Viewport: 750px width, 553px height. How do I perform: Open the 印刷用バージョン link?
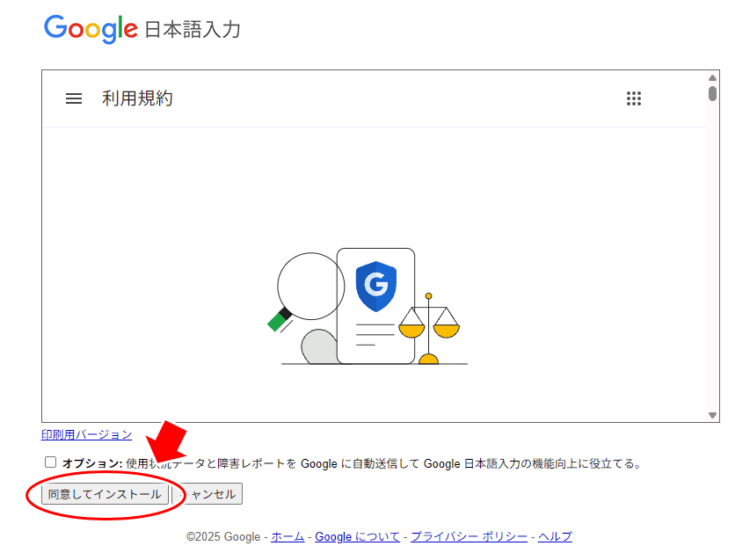pyautogui.click(x=87, y=435)
